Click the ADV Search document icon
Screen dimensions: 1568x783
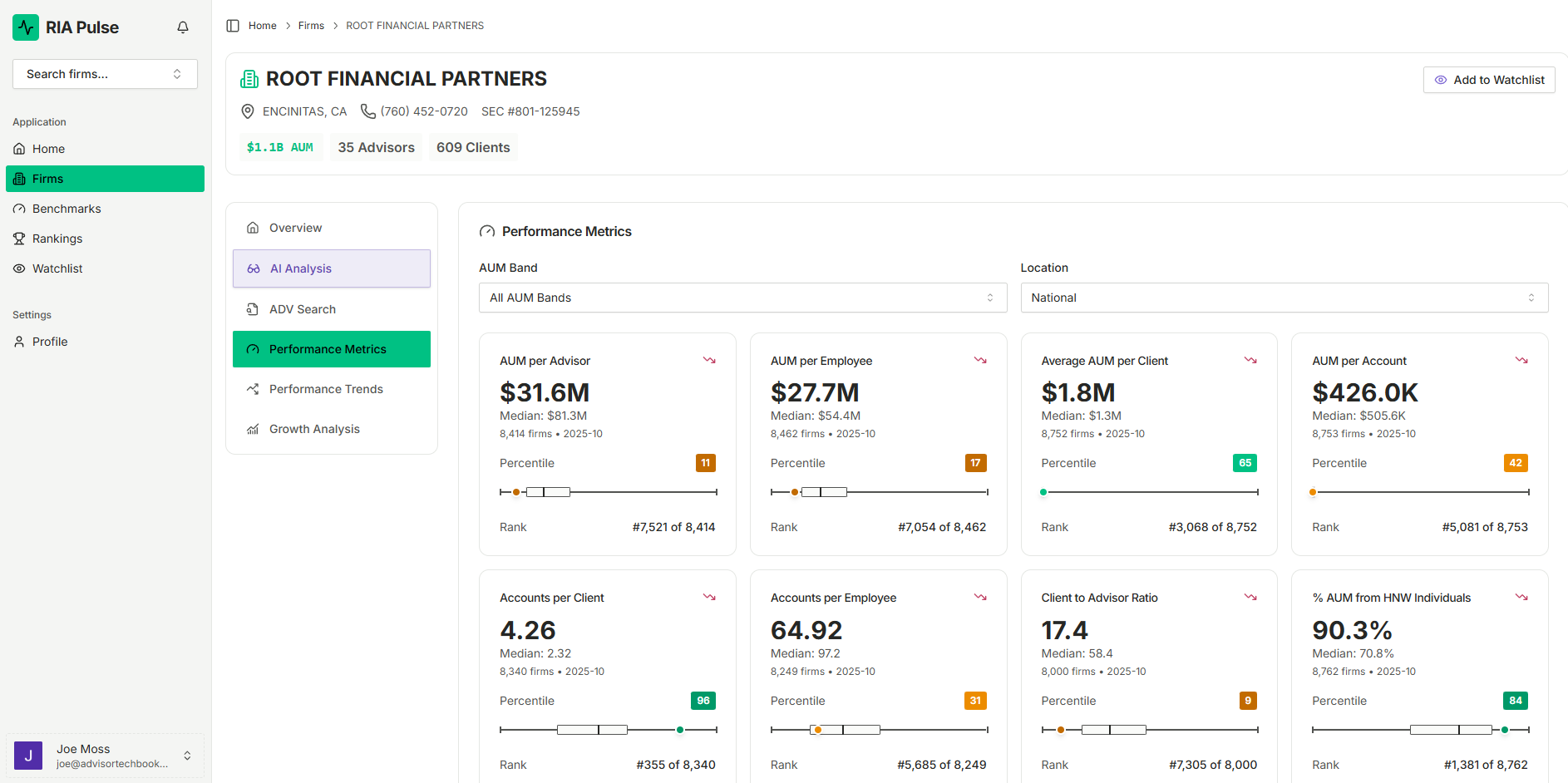pos(253,309)
